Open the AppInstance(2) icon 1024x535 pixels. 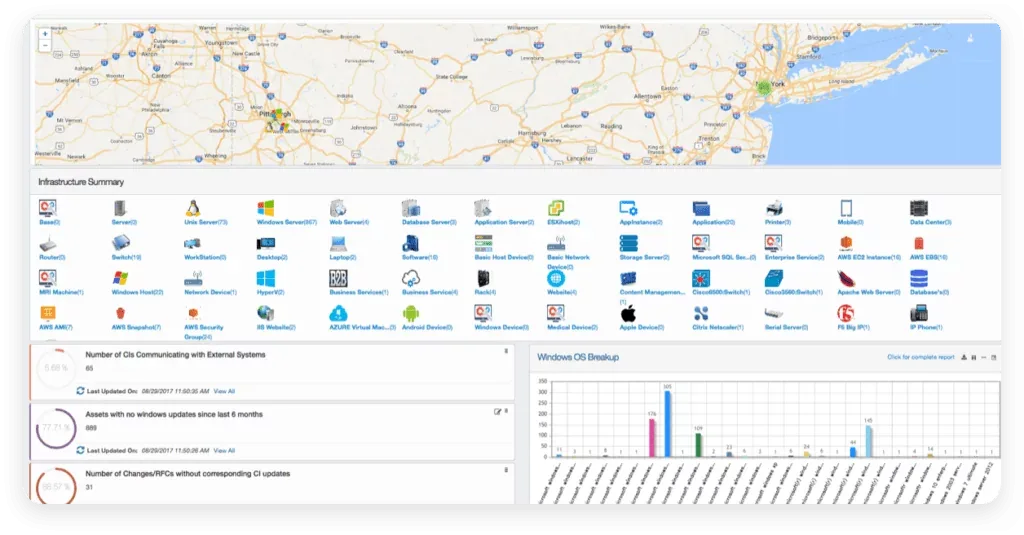[628, 208]
